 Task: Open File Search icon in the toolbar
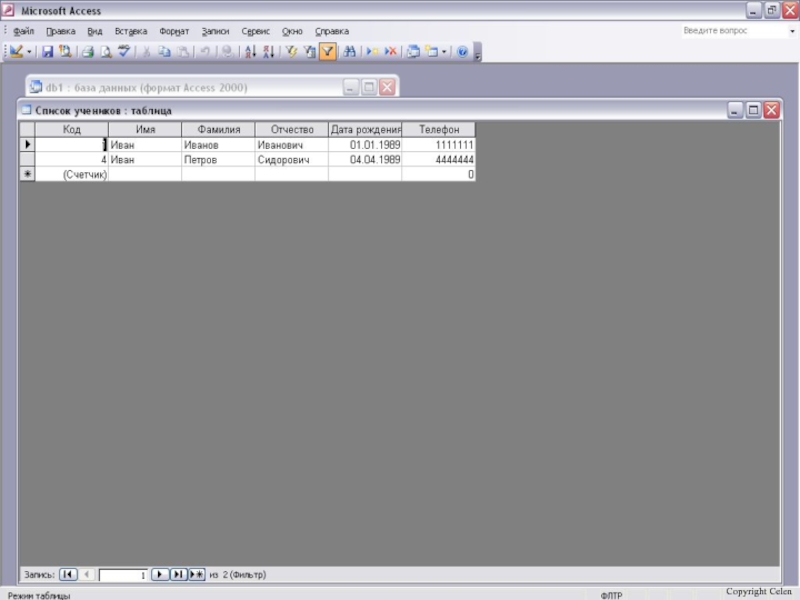(65, 52)
